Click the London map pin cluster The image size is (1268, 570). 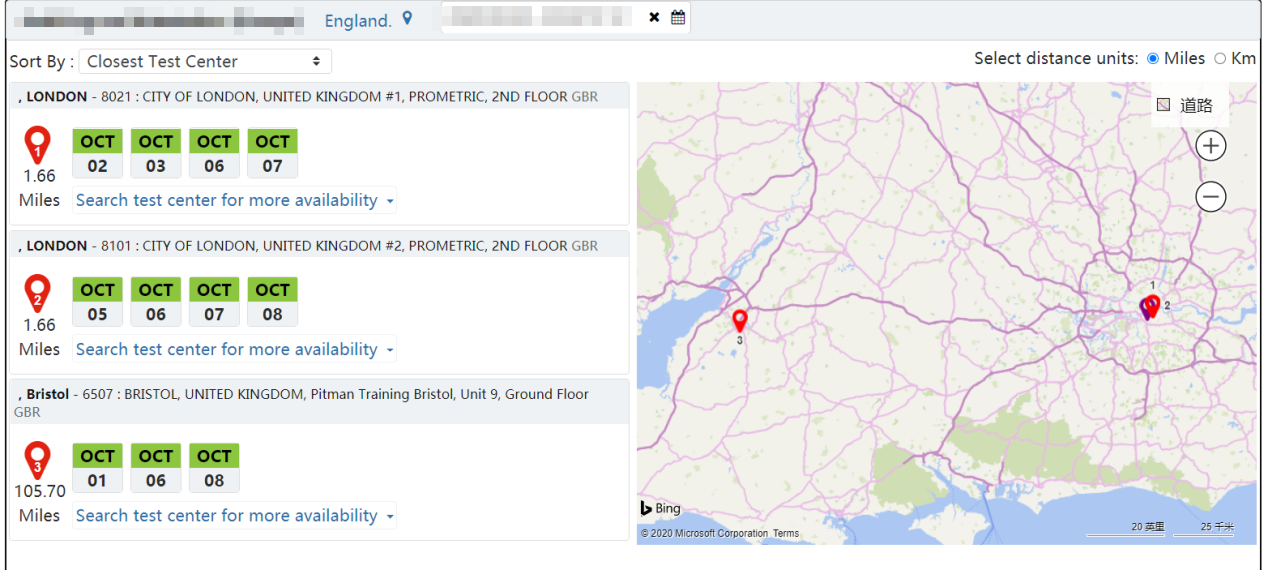pyautogui.click(x=1150, y=306)
